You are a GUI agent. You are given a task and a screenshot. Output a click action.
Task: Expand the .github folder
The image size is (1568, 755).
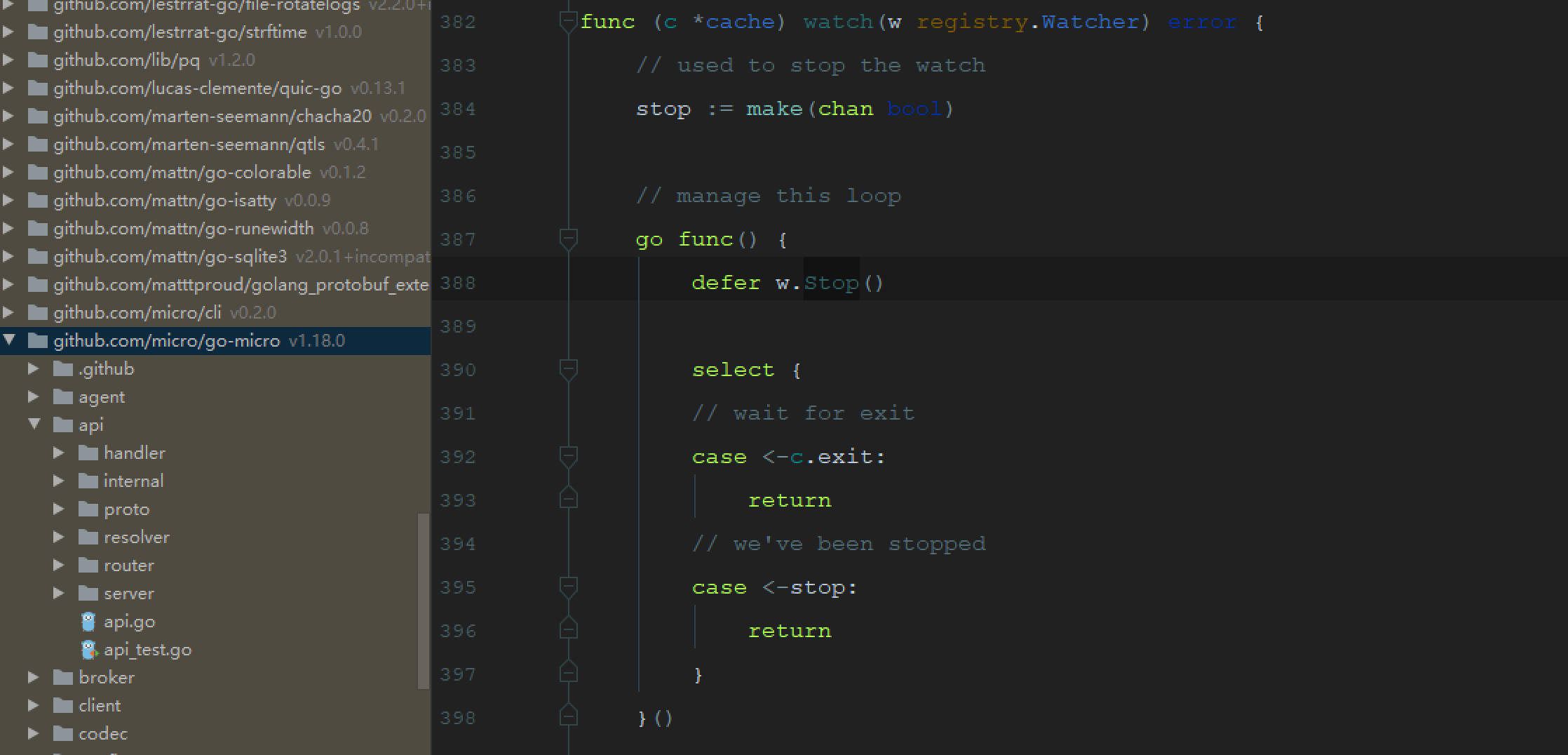tap(34, 369)
